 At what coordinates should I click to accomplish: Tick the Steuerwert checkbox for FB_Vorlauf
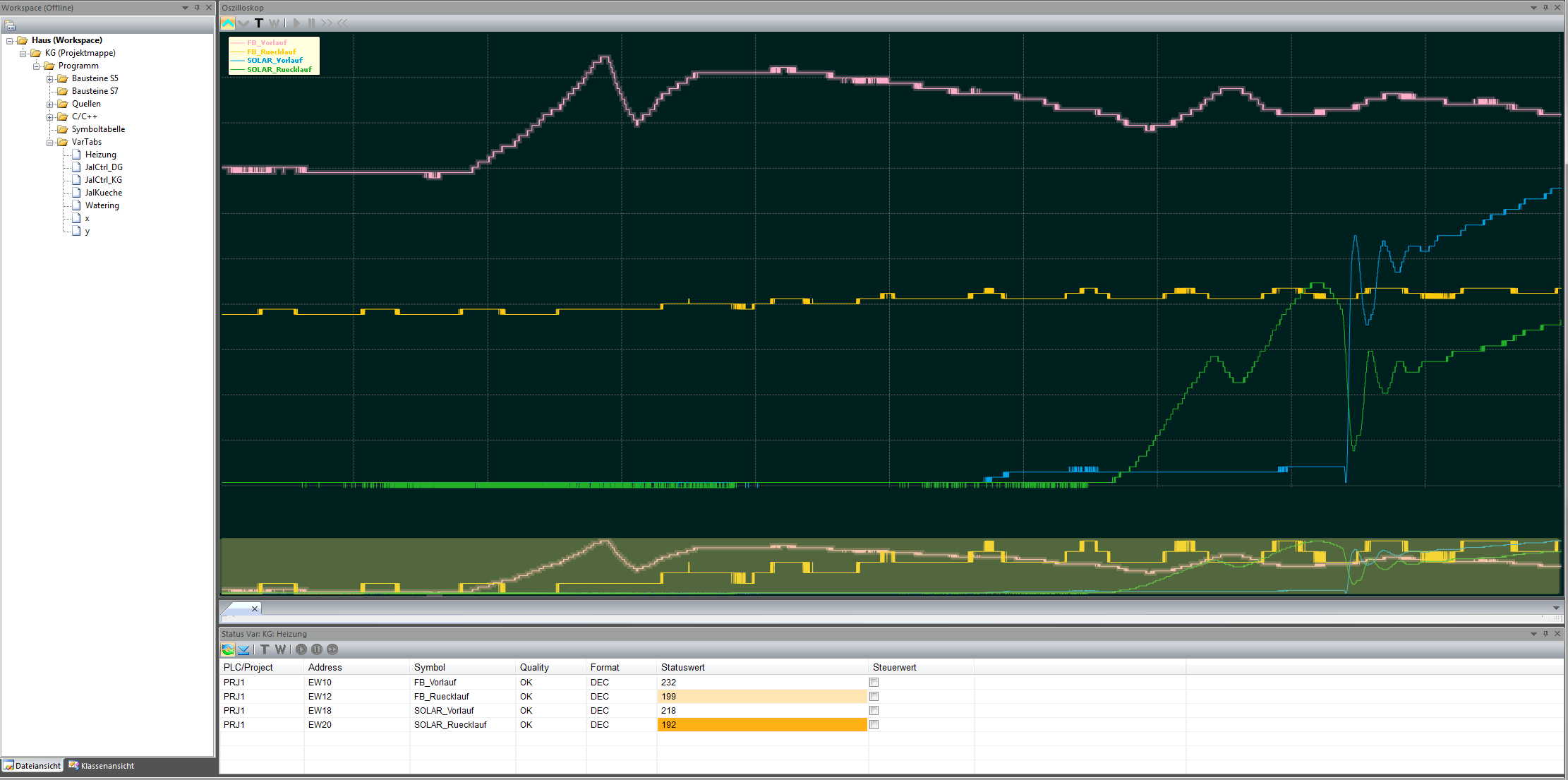coord(874,683)
